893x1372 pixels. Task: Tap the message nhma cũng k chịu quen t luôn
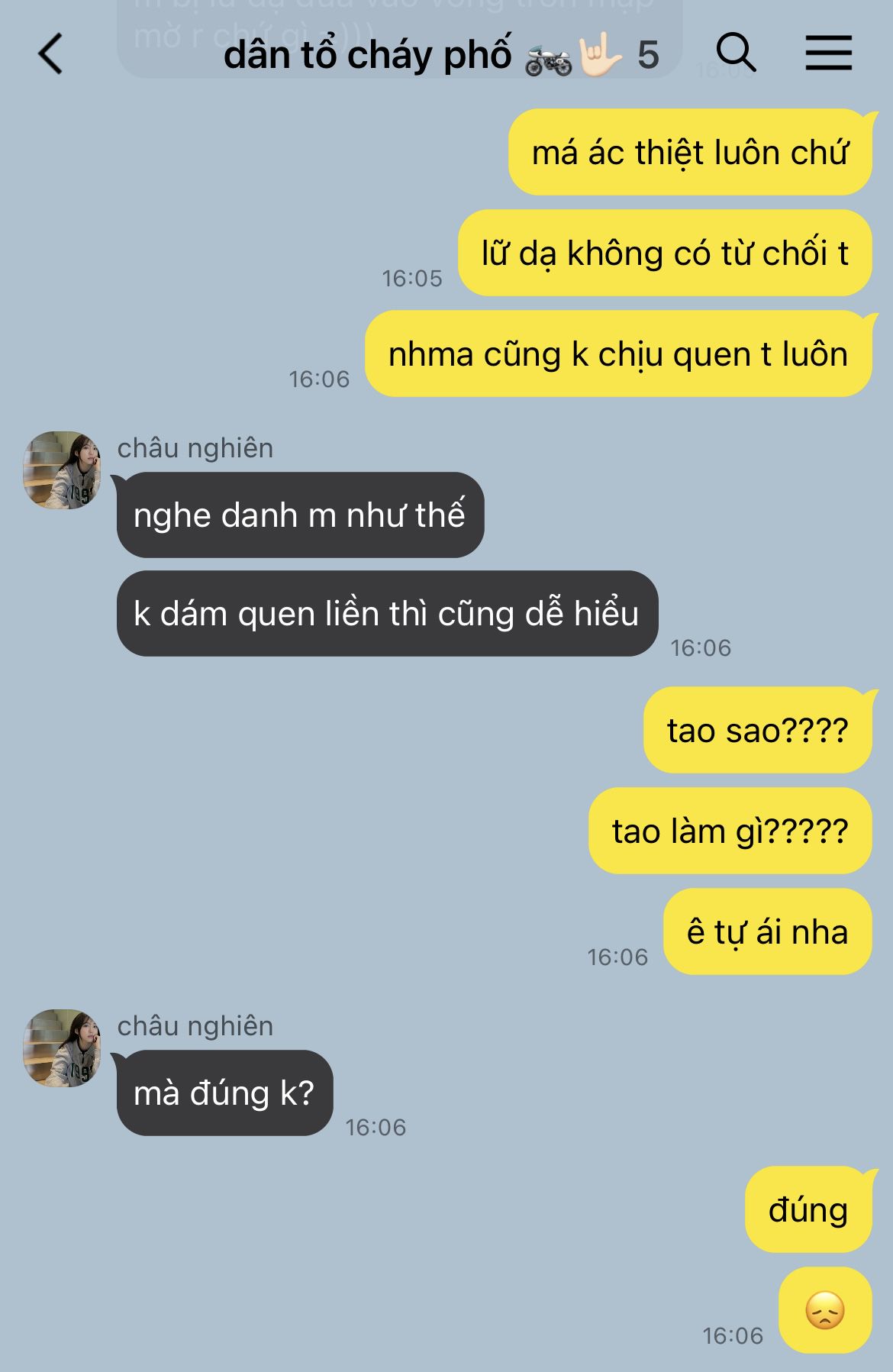618,353
